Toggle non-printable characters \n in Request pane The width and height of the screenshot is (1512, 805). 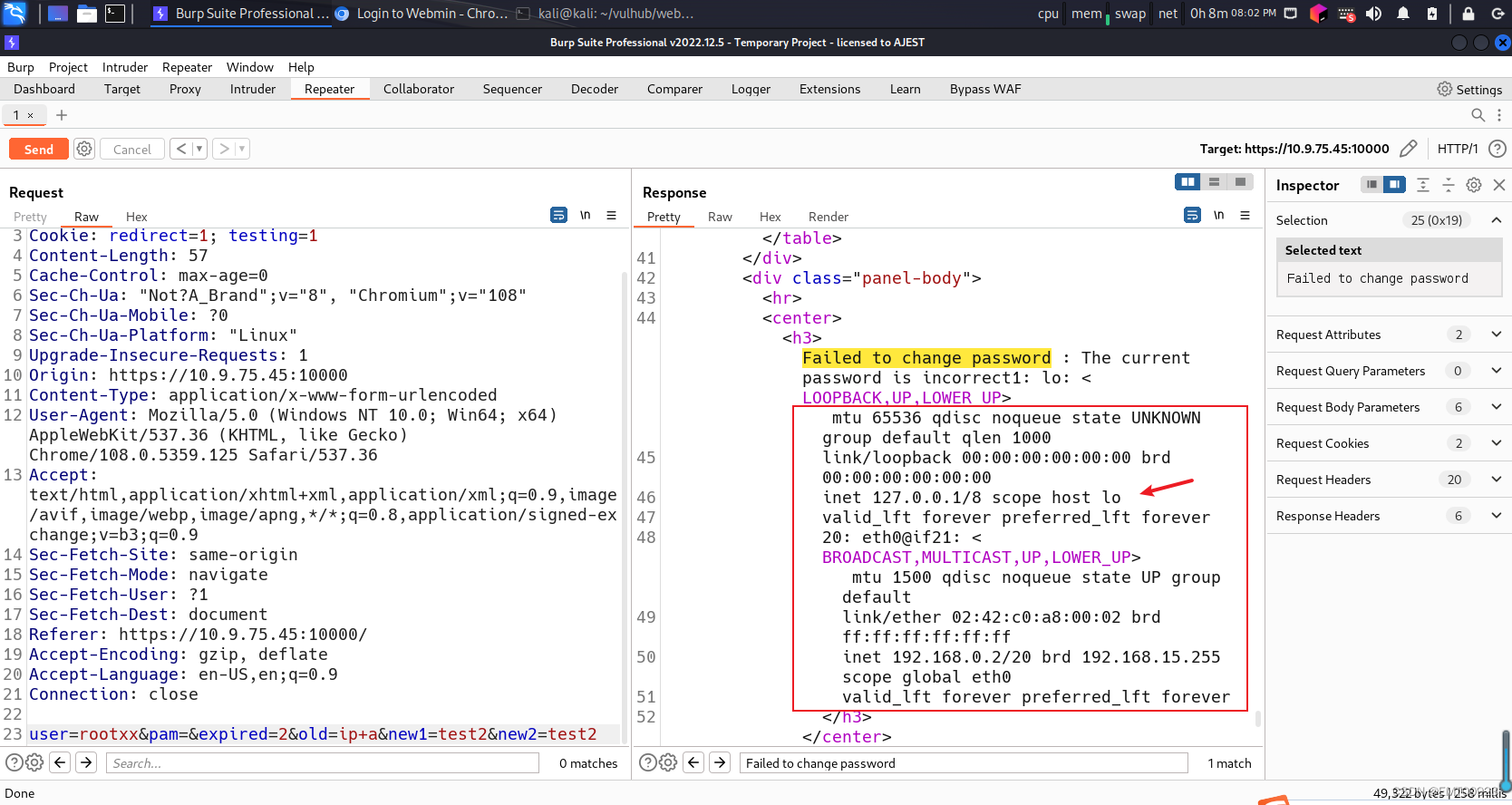pos(586,215)
